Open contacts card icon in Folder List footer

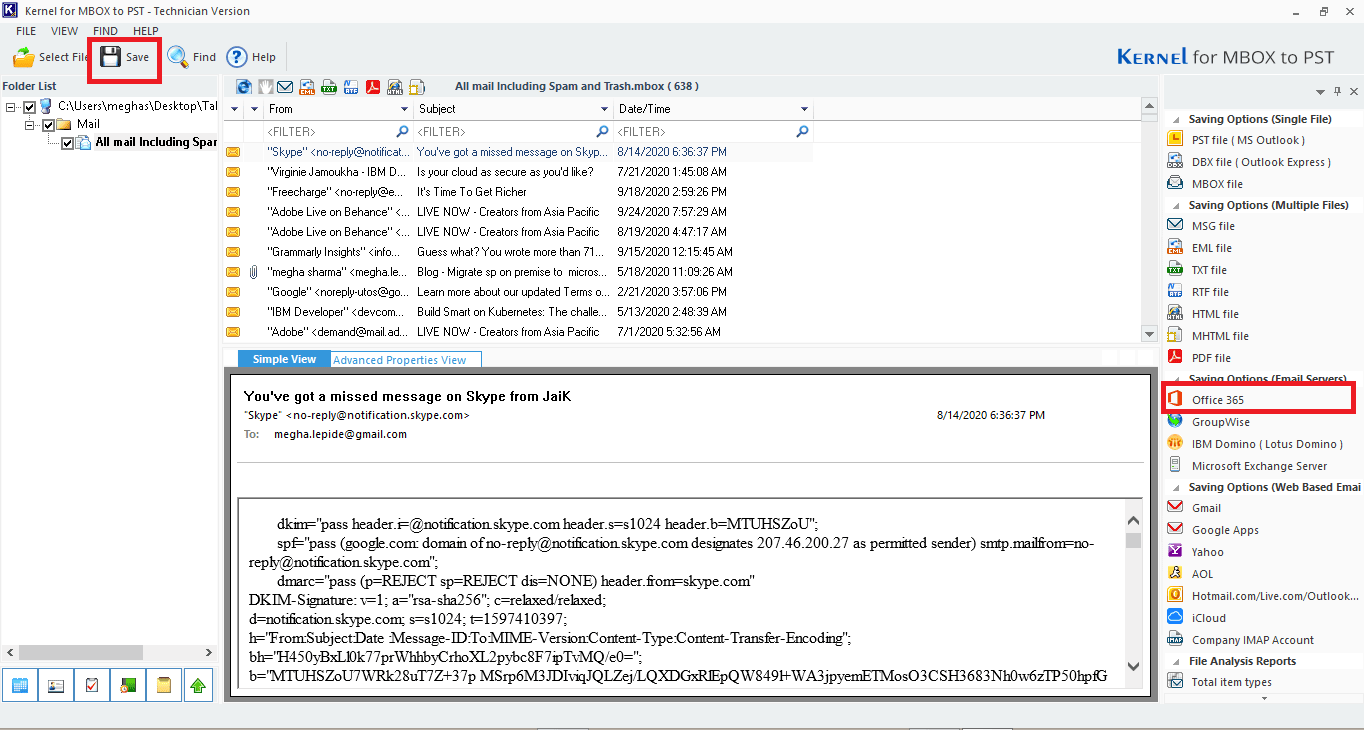[x=55, y=686]
